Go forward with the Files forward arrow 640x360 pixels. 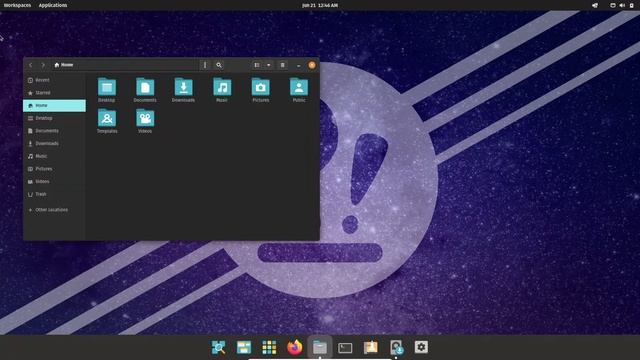coord(43,65)
